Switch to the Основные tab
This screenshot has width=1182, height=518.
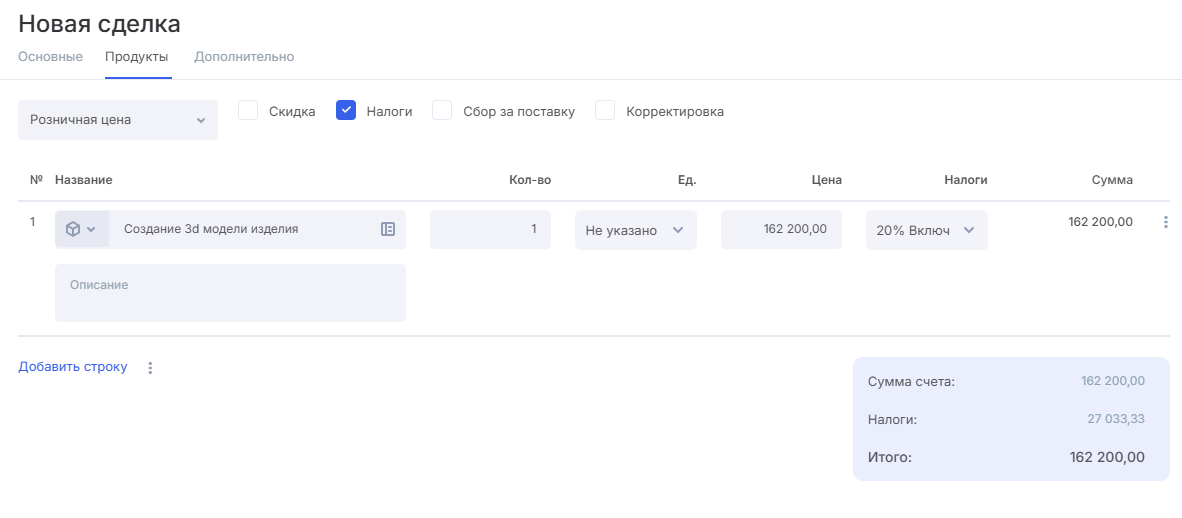pyautogui.click(x=50, y=57)
